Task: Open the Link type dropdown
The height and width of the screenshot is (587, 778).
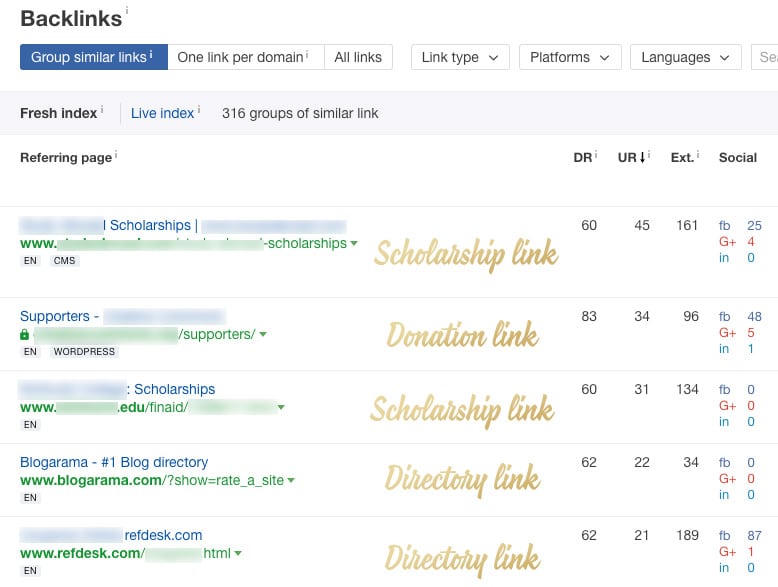Action: pyautogui.click(x=460, y=57)
